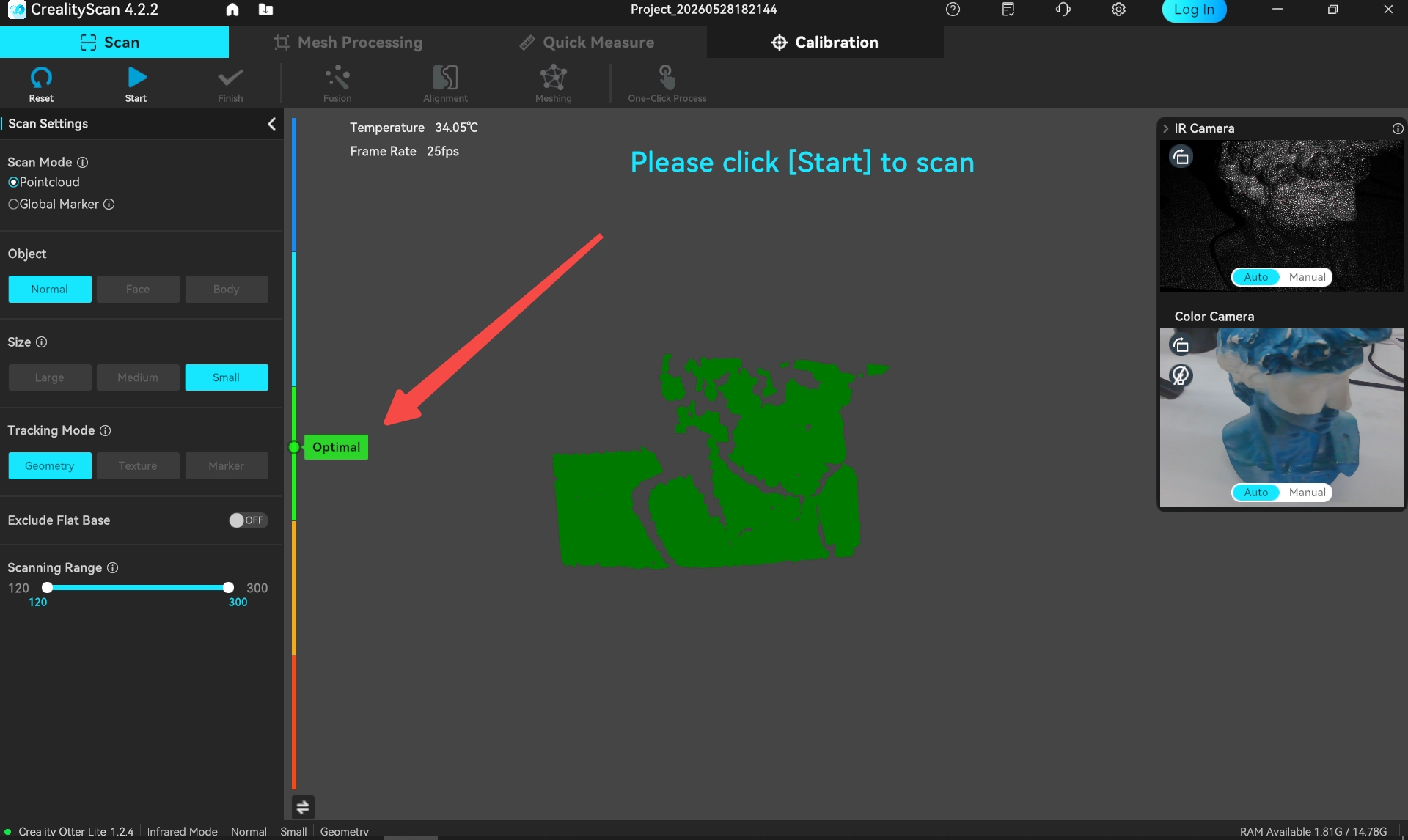Click the Size info icon
This screenshot has height=840, width=1408.
(x=42, y=342)
